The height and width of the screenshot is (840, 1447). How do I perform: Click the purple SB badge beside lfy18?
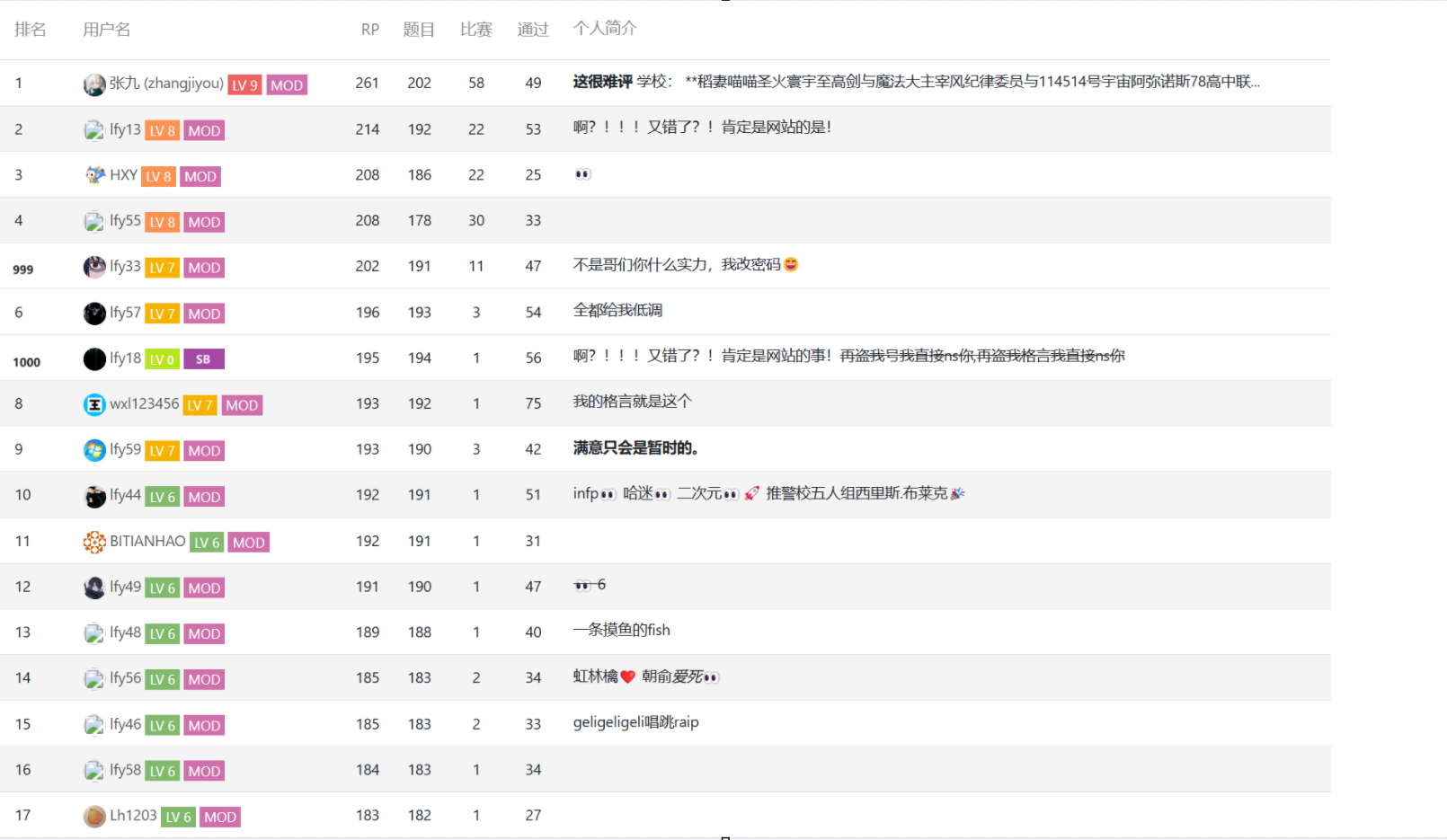point(203,359)
